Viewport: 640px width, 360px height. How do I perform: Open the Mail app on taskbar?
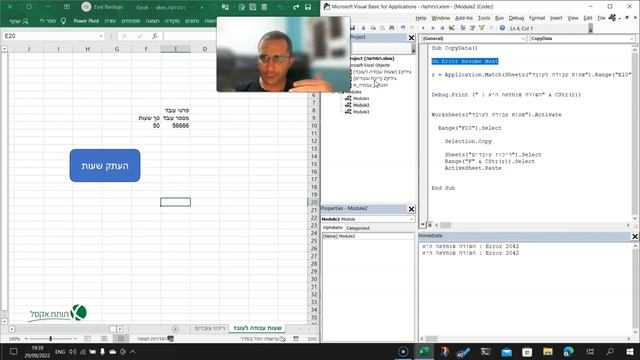pyautogui.click(x=507, y=352)
